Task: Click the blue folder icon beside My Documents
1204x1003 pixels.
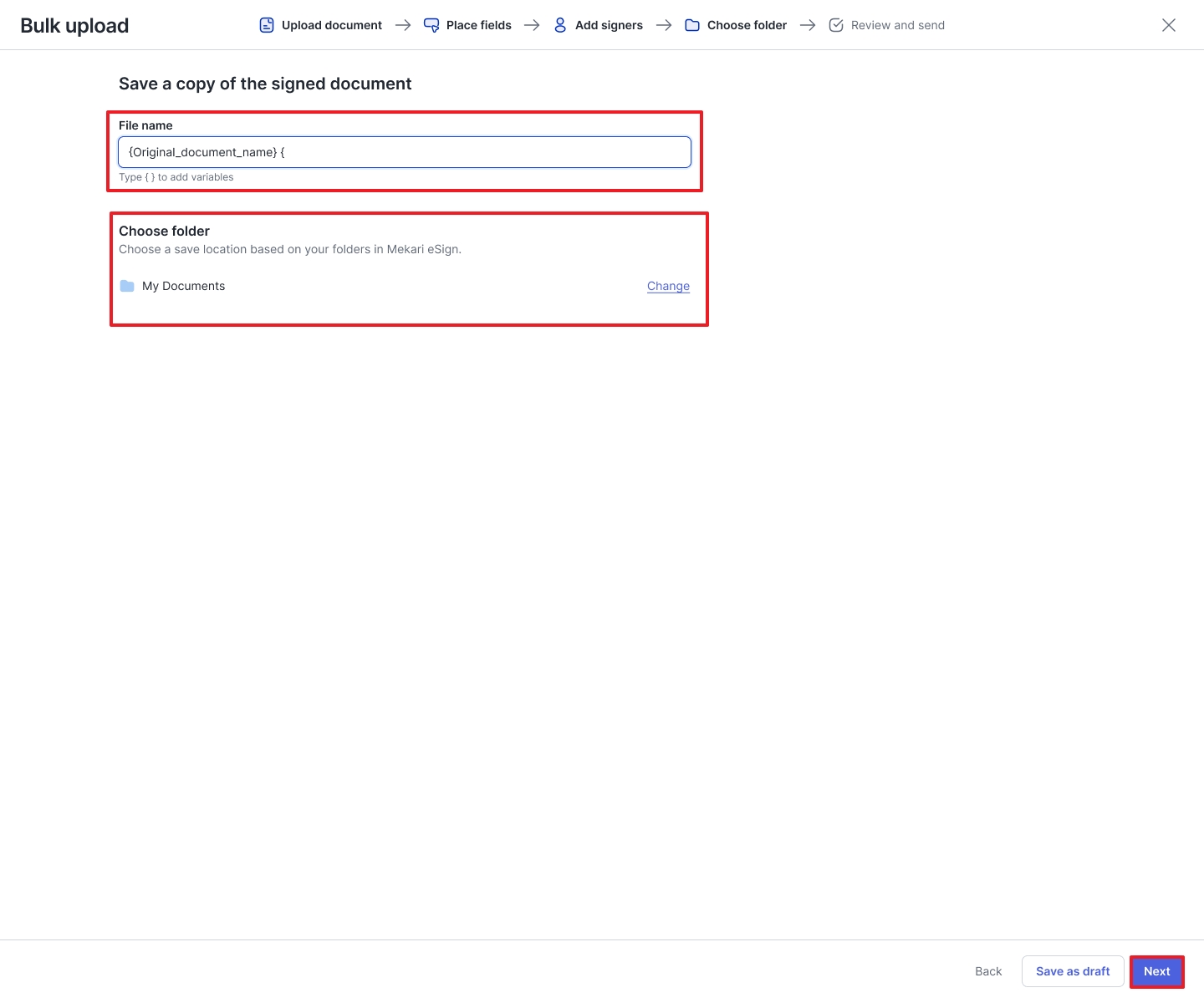Action: click(x=127, y=286)
